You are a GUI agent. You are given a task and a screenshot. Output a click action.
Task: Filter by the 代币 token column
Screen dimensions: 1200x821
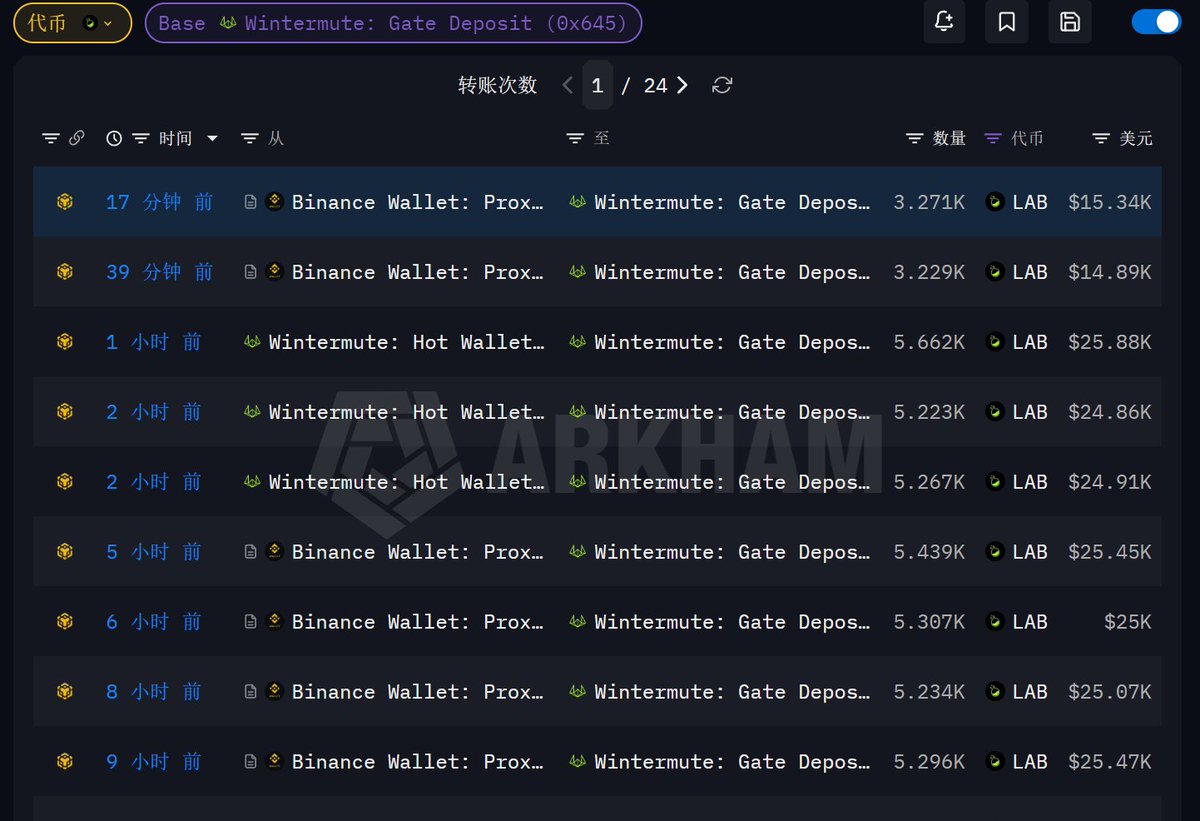pos(993,139)
